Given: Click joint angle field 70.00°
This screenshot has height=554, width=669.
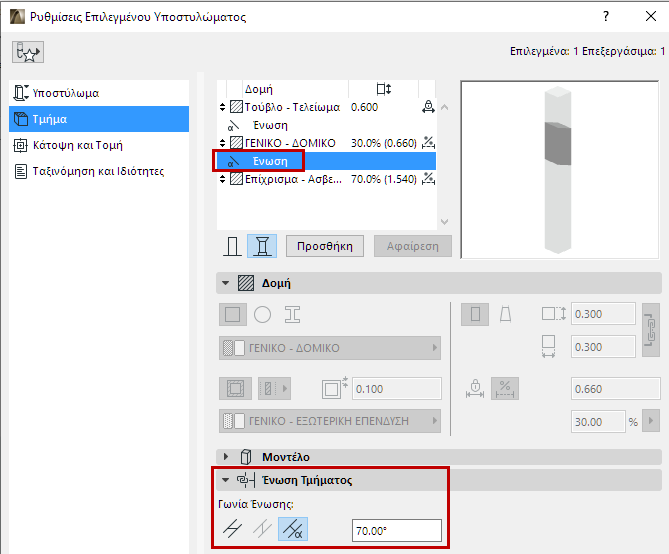Looking at the screenshot, I should [397, 531].
